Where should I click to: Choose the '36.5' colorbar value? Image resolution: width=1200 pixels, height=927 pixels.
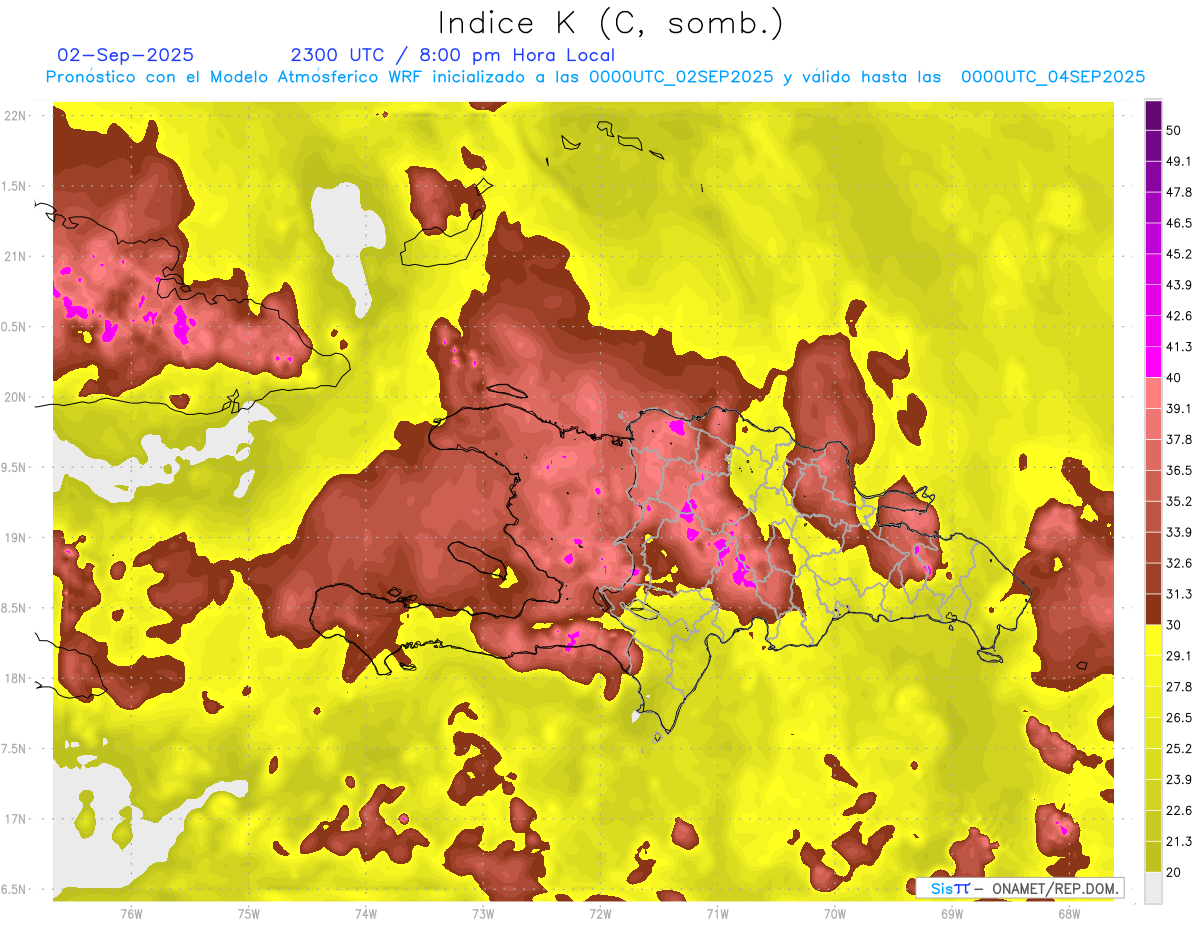pyautogui.click(x=1178, y=470)
